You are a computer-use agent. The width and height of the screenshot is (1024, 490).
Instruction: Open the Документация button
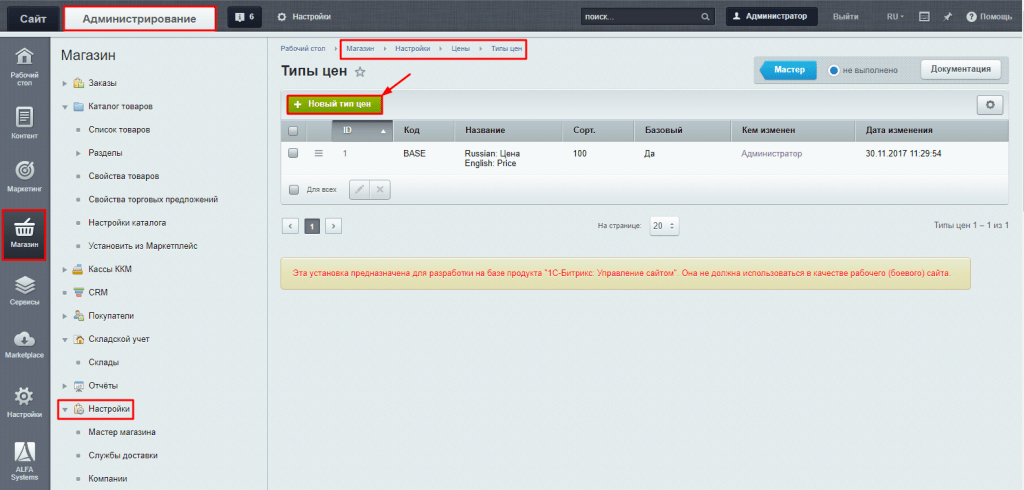tap(960, 69)
